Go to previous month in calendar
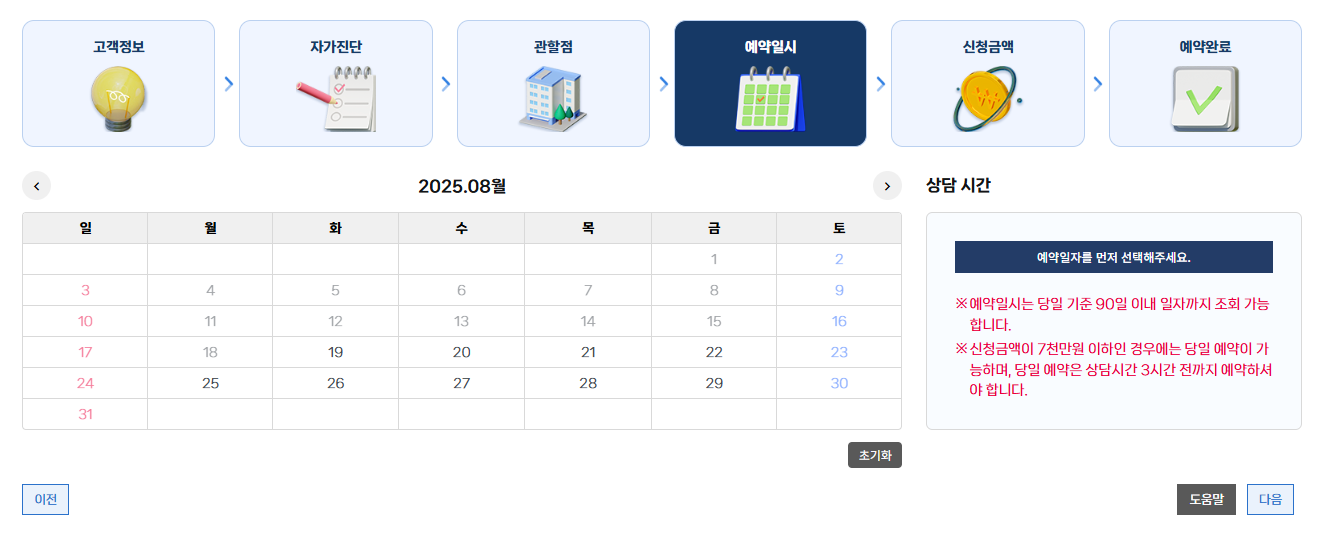Screen dimensions: 1322x535 (37, 186)
